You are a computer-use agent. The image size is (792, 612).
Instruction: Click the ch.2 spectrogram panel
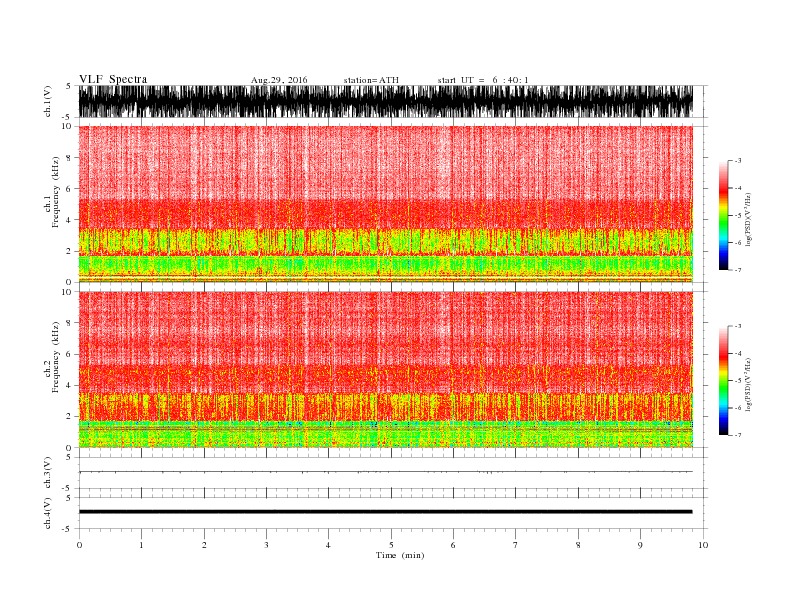coord(386,370)
